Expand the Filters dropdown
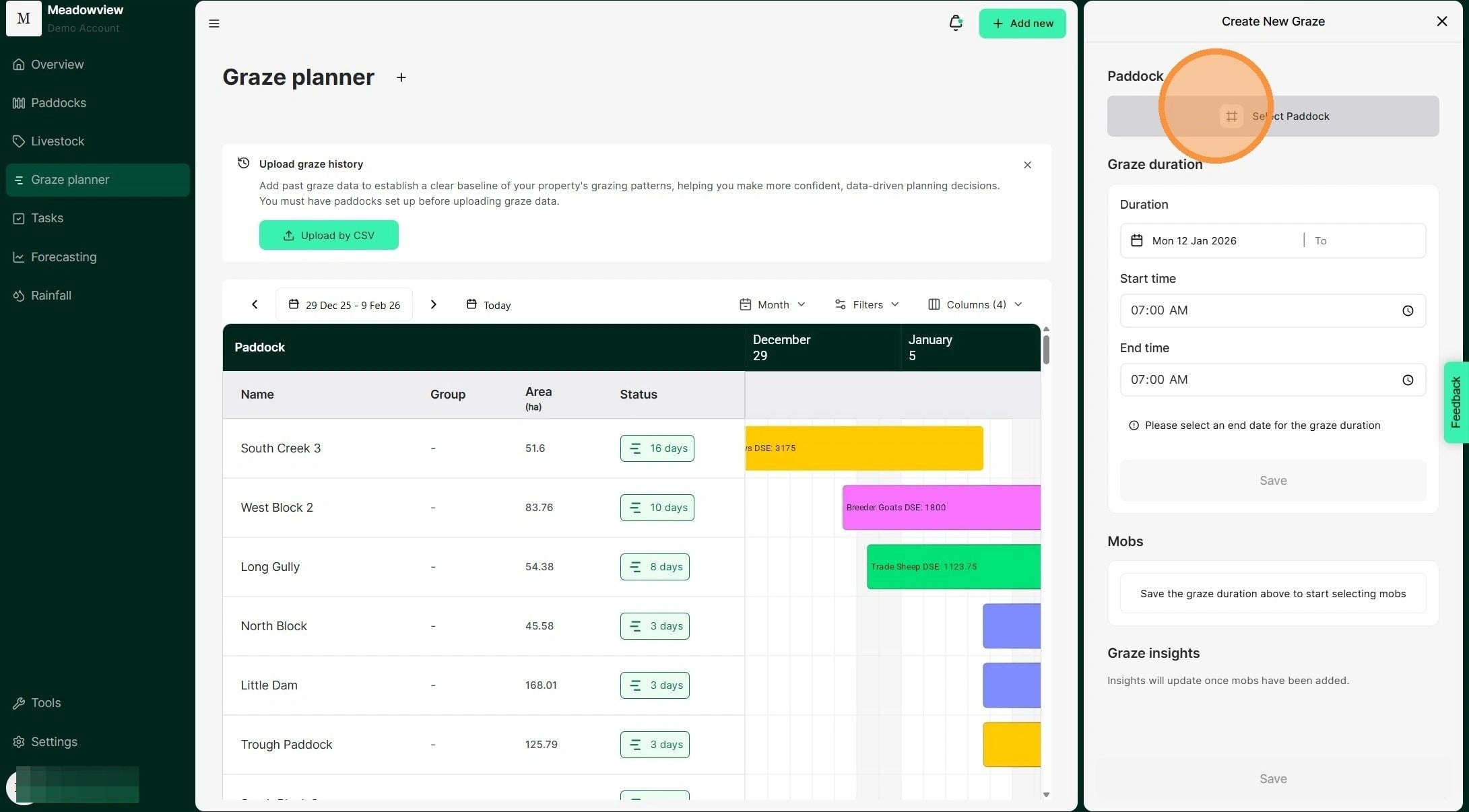1469x812 pixels. pos(867,304)
